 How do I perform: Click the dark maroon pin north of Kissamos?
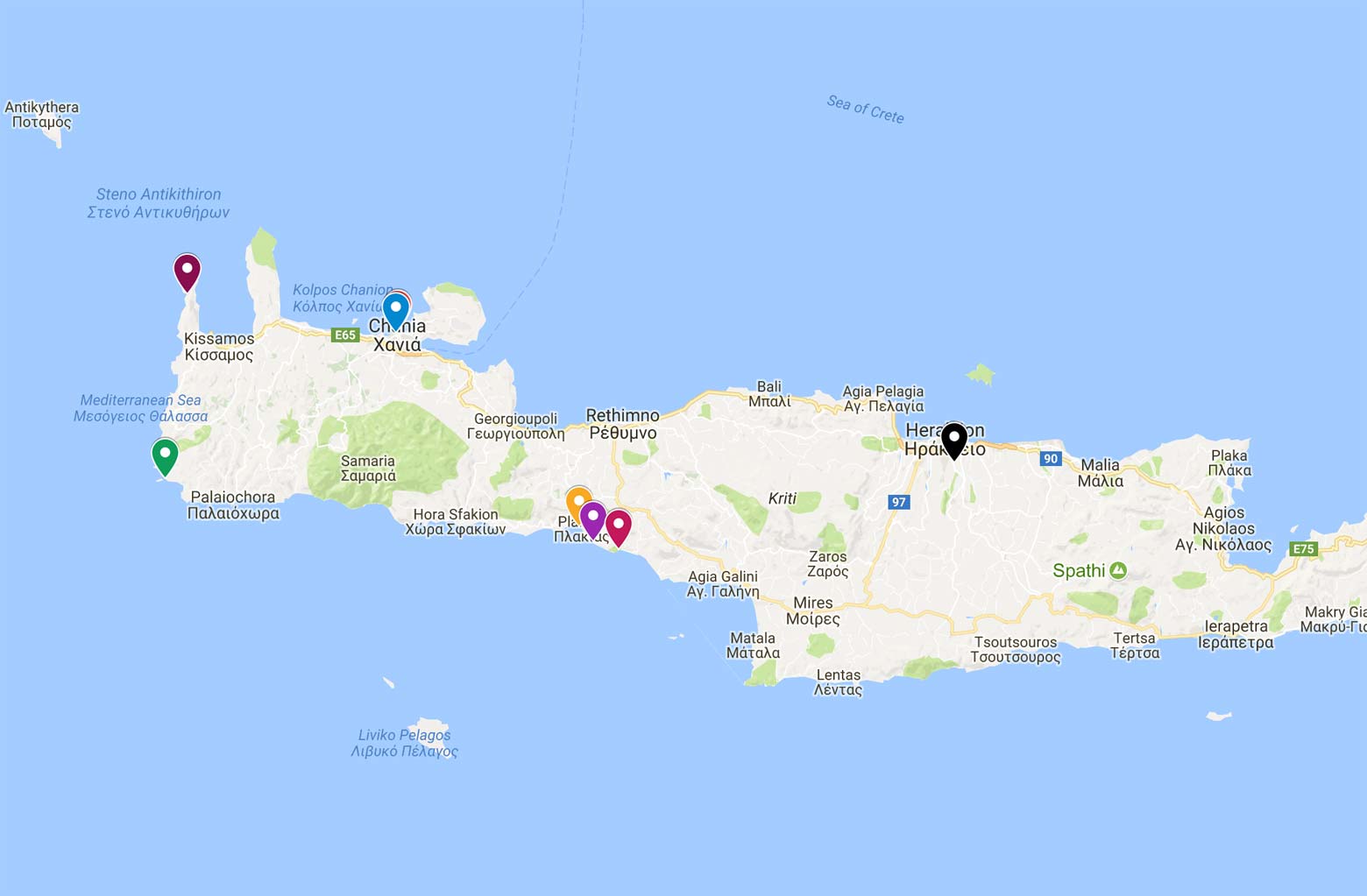(x=187, y=272)
